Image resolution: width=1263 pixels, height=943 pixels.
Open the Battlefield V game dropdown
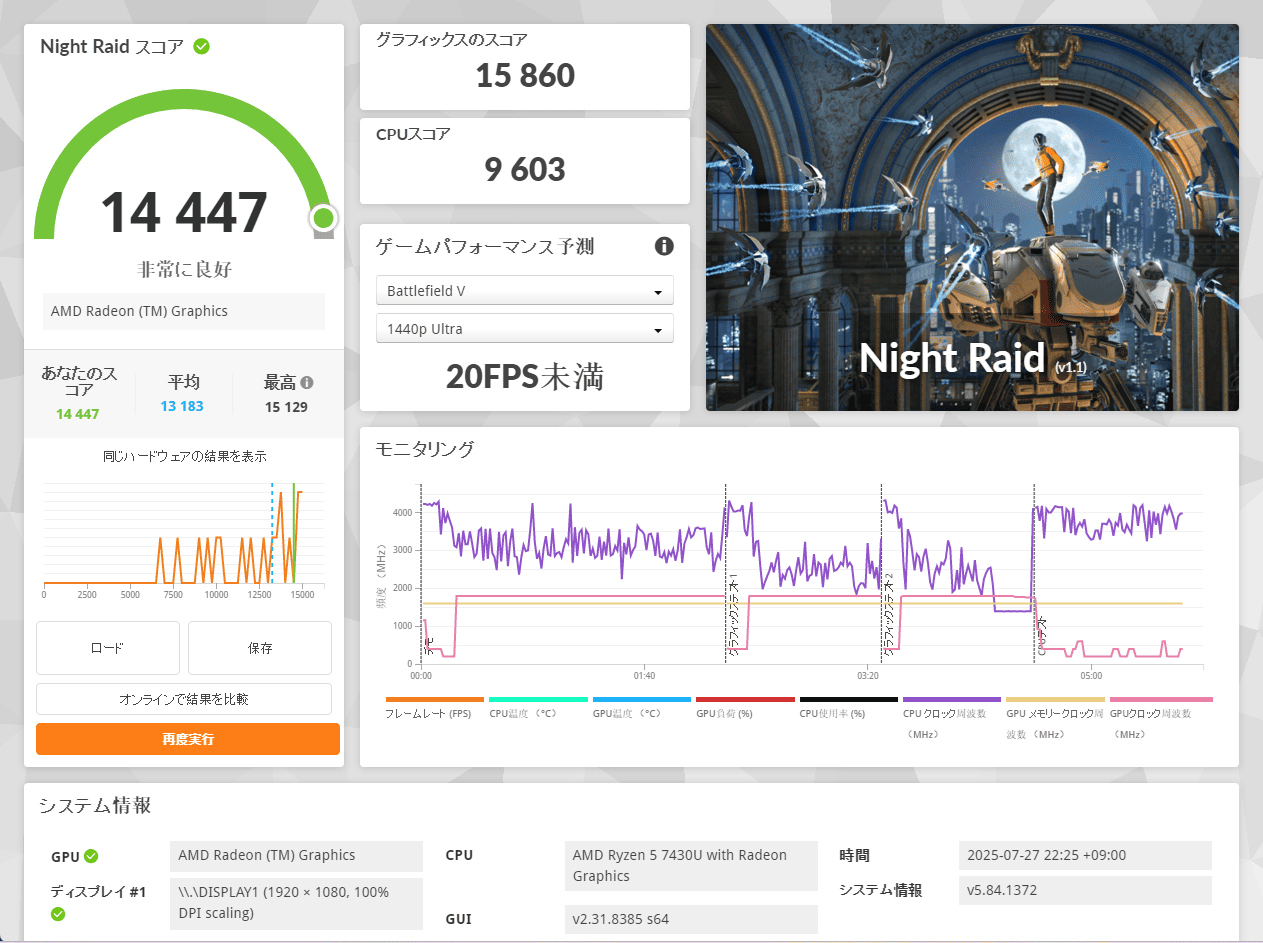[x=524, y=291]
